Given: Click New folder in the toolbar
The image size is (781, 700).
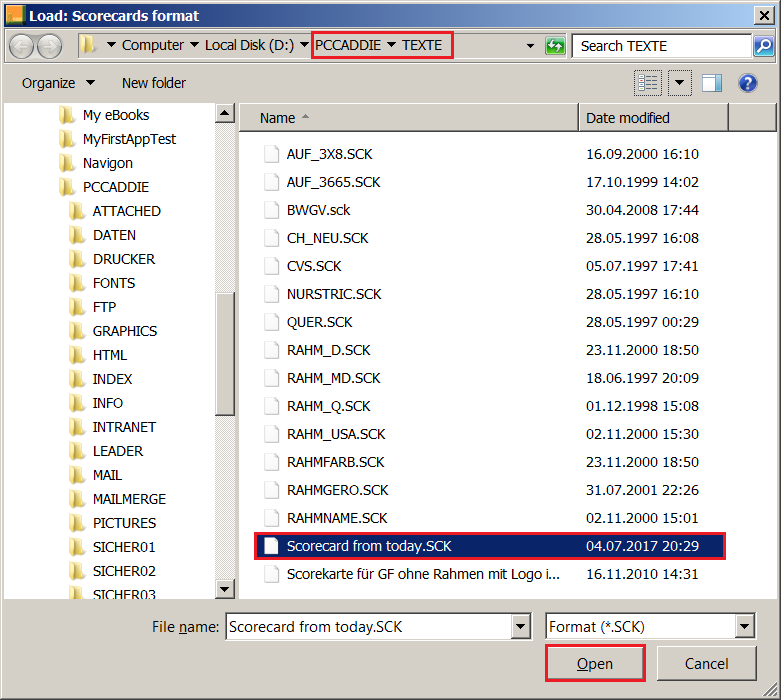Looking at the screenshot, I should 153,83.
